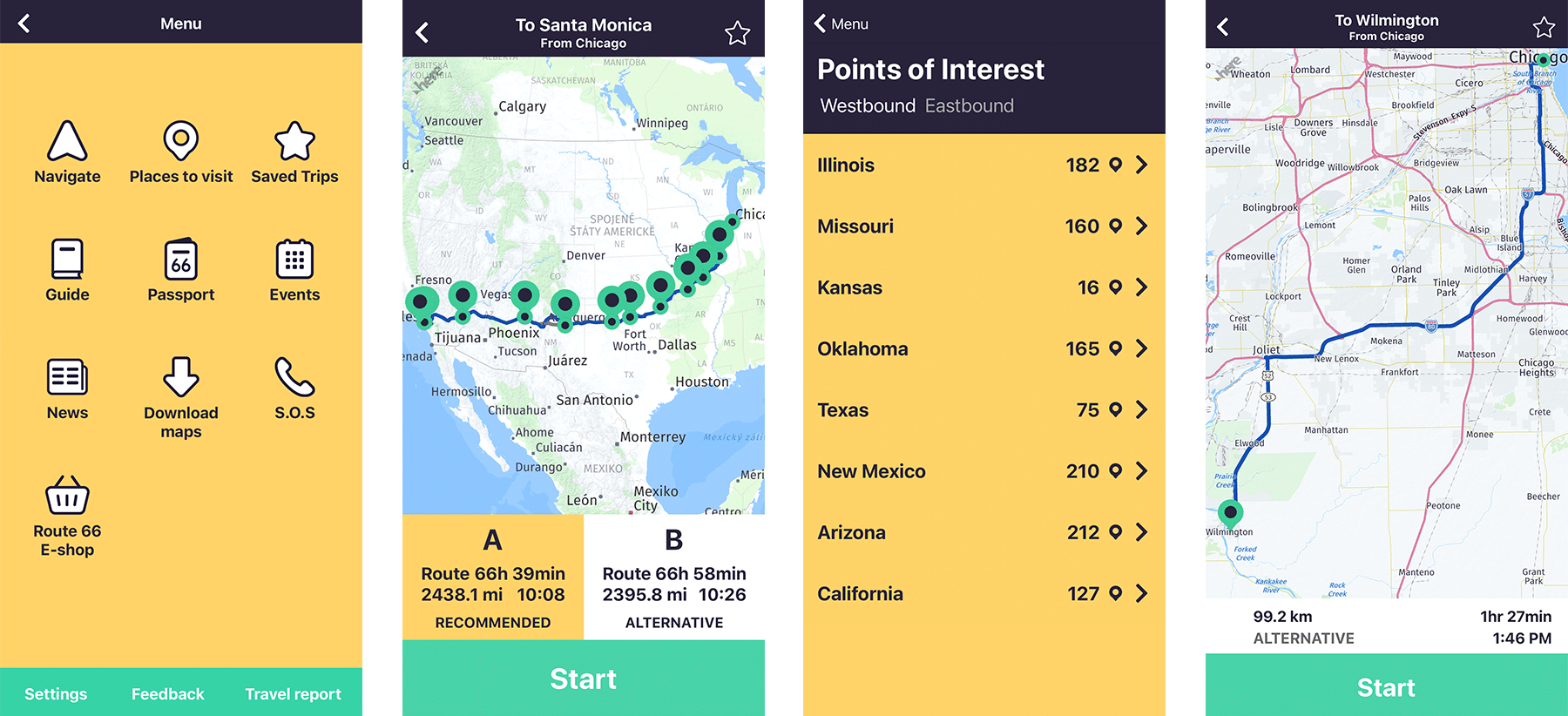This screenshot has height=716, width=1568.
Task: Tap the Download maps icon
Action: (x=181, y=377)
